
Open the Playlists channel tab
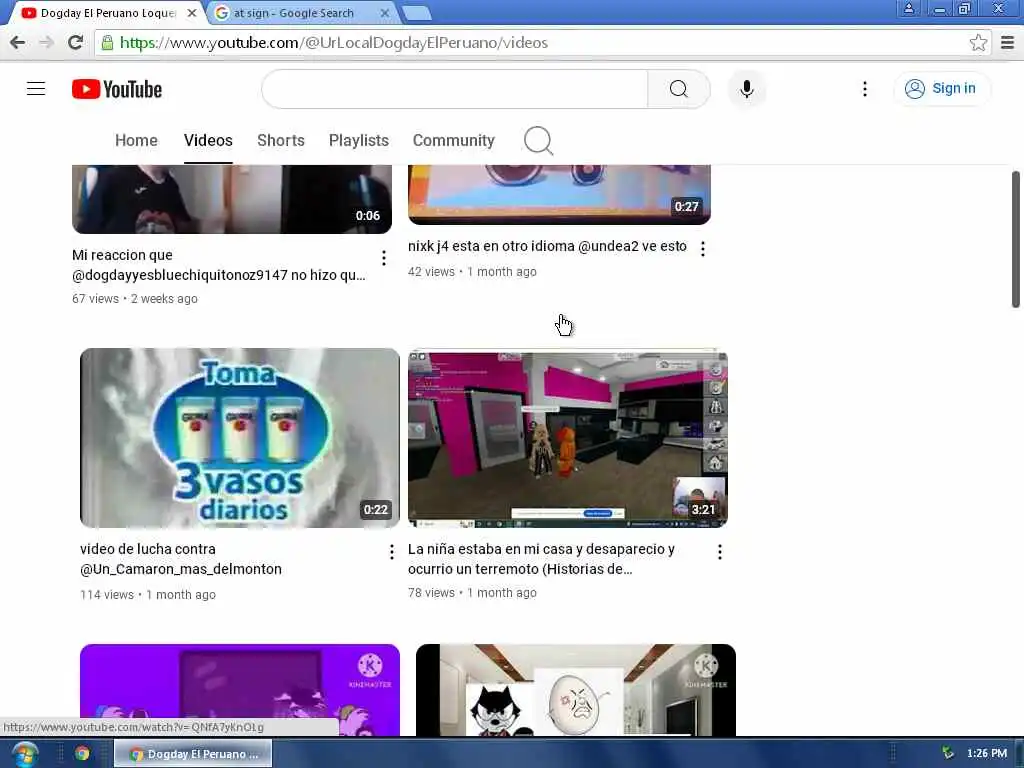[359, 140]
